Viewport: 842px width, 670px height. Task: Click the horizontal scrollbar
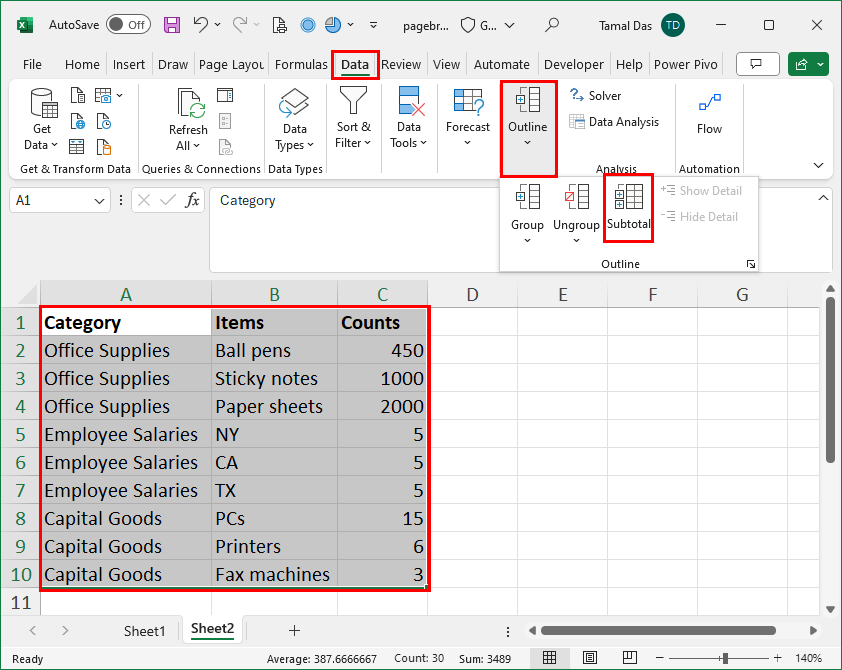coord(658,630)
